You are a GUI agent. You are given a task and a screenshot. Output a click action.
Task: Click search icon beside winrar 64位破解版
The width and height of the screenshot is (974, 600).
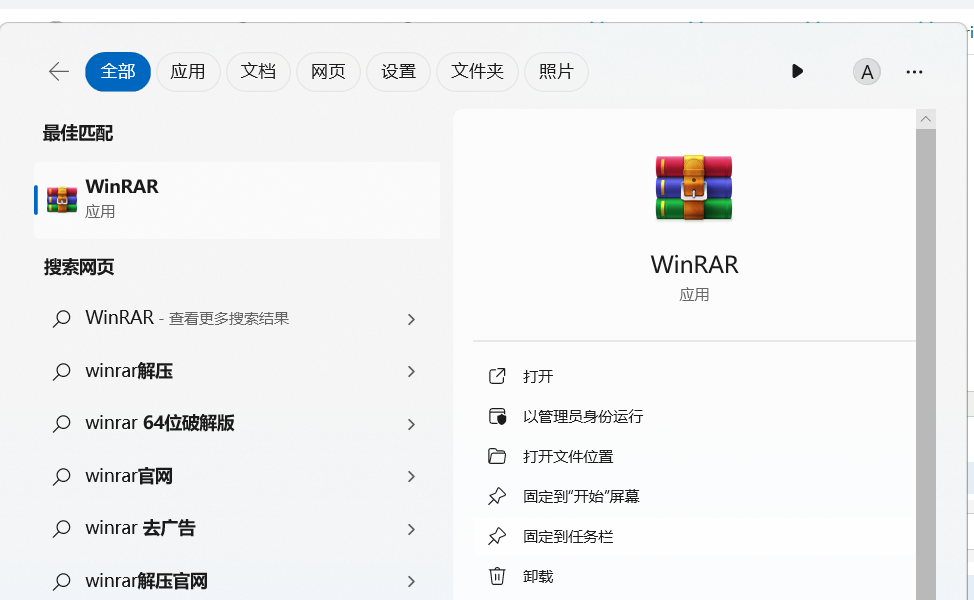click(x=61, y=424)
